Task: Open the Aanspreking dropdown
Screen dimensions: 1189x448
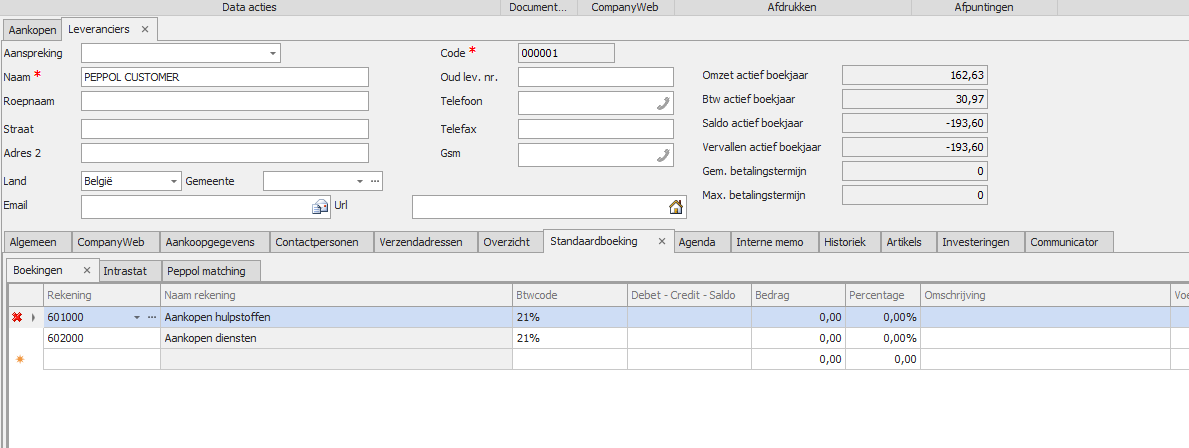Action: click(273, 53)
